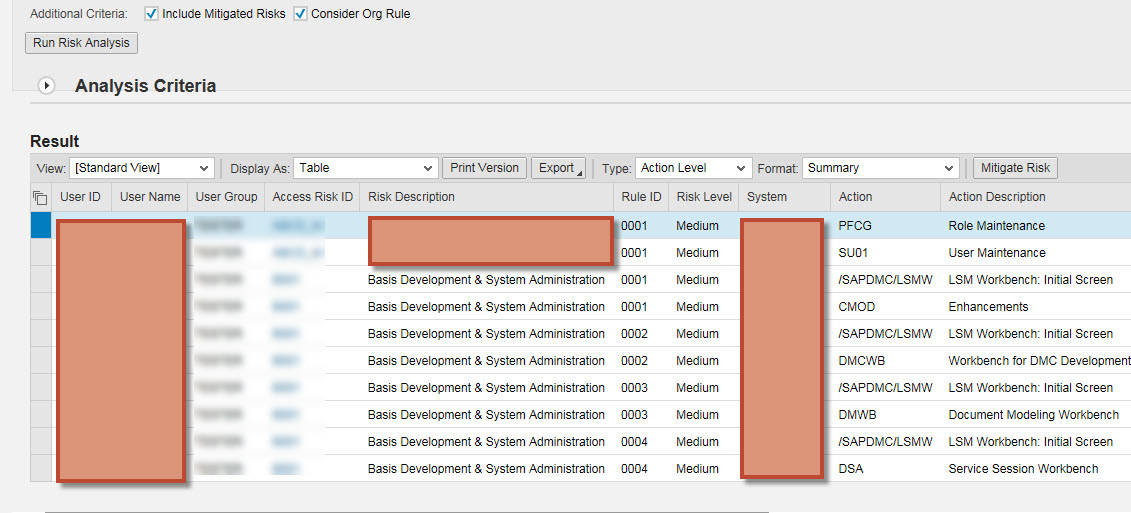The image size is (1131, 513).
Task: Click Rule ID 0002 in the DMCWB row
Action: click(634, 361)
